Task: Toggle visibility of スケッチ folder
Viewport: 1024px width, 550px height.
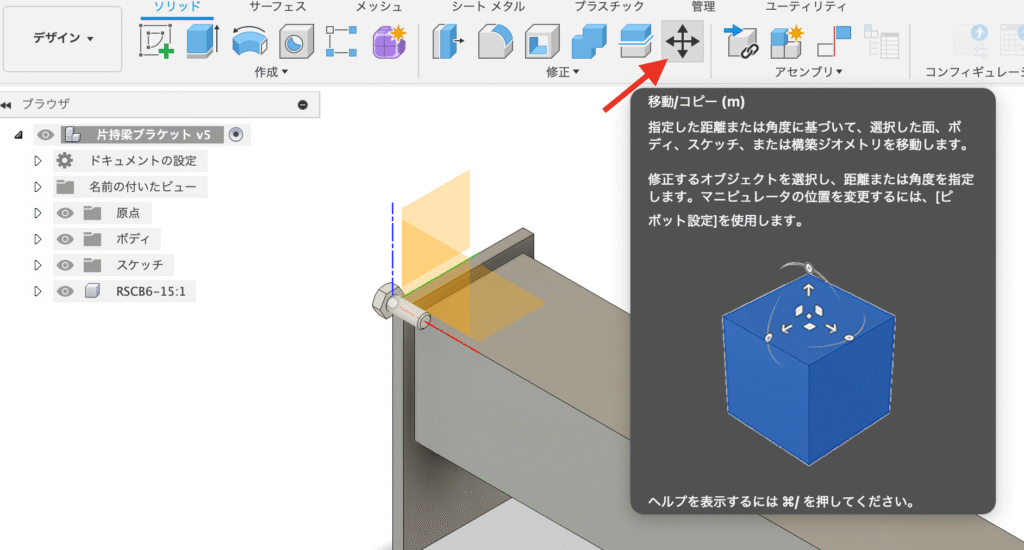Action: [65, 265]
